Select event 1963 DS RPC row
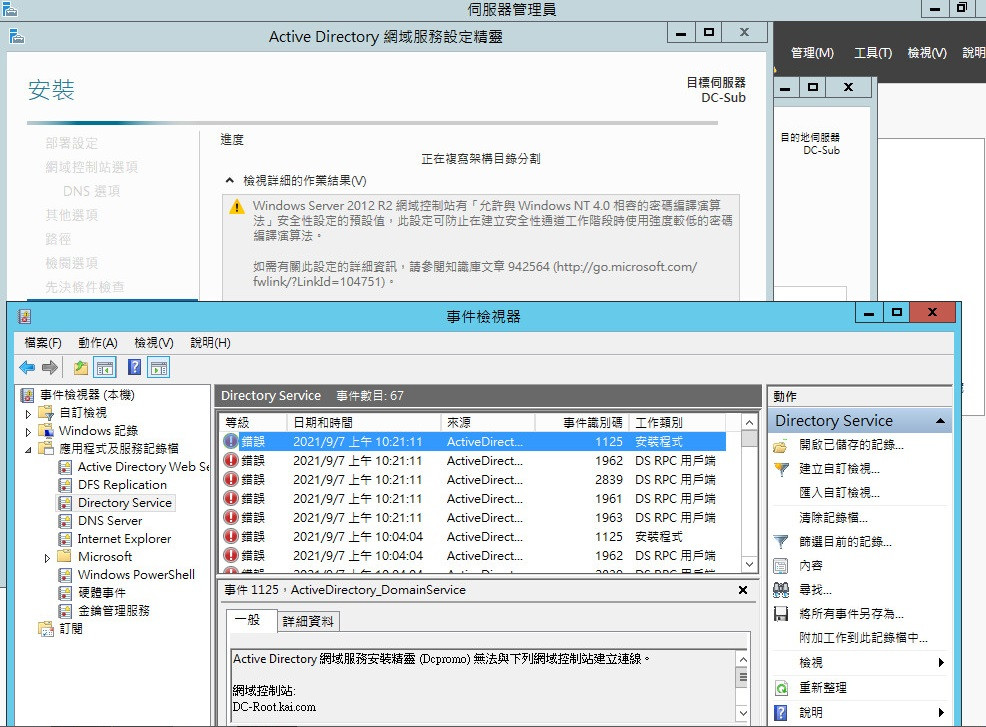This screenshot has width=986, height=727. point(474,518)
